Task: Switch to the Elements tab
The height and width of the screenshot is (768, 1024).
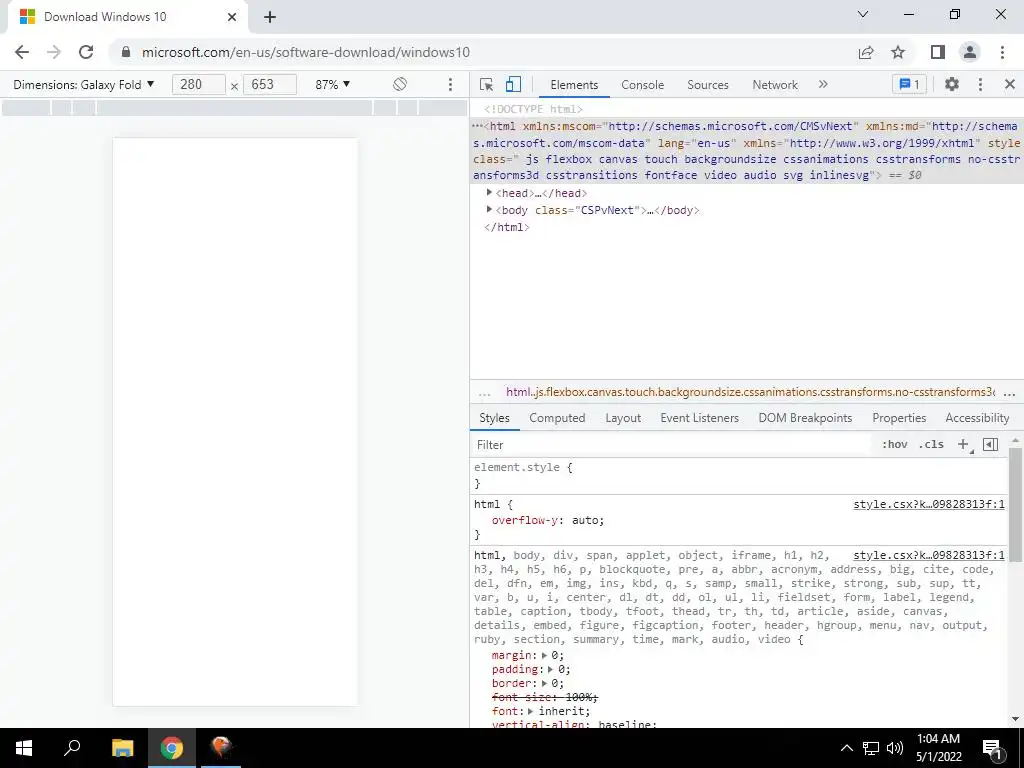Action: click(x=574, y=85)
